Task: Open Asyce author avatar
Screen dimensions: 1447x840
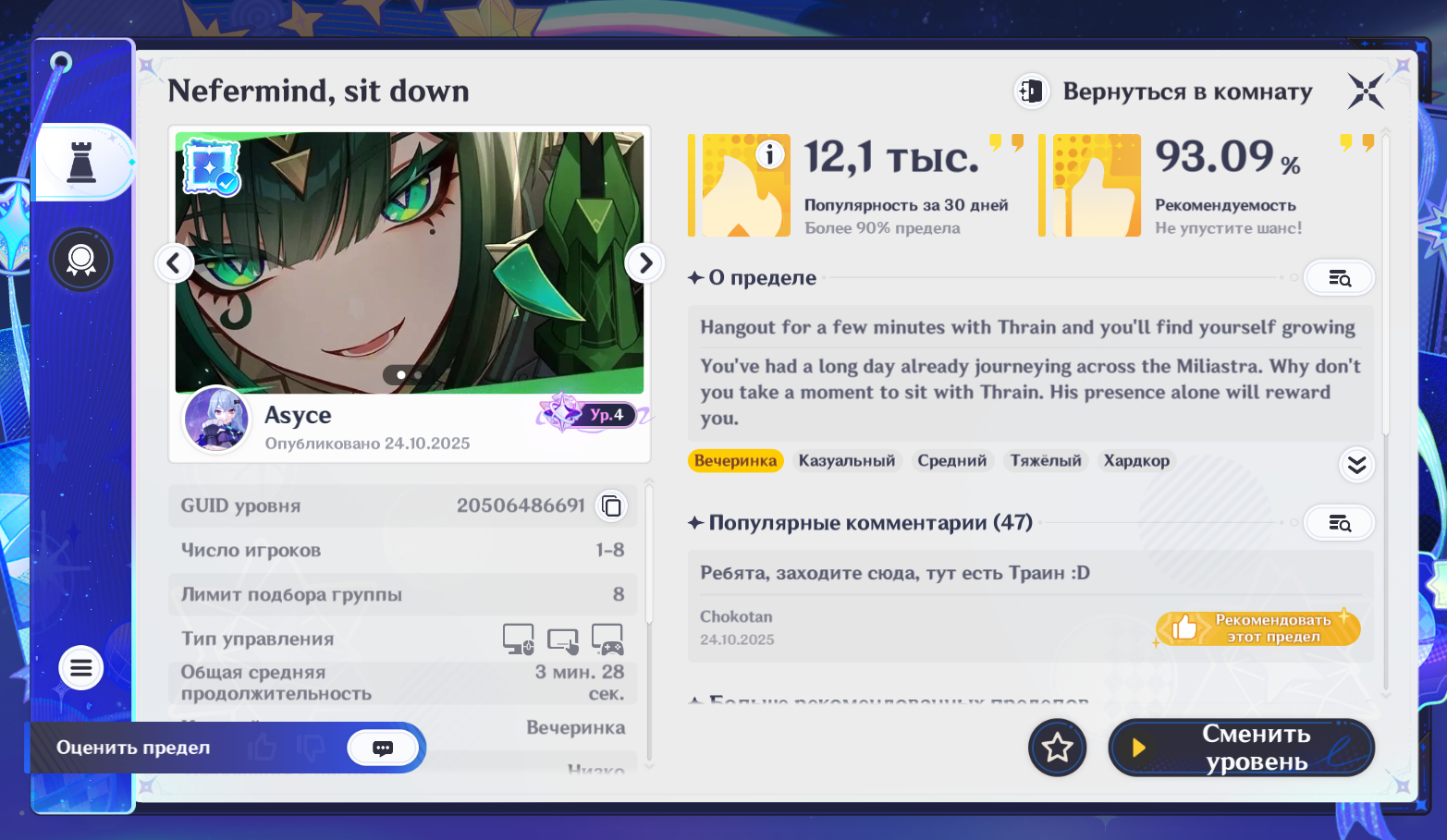Action: (216, 420)
